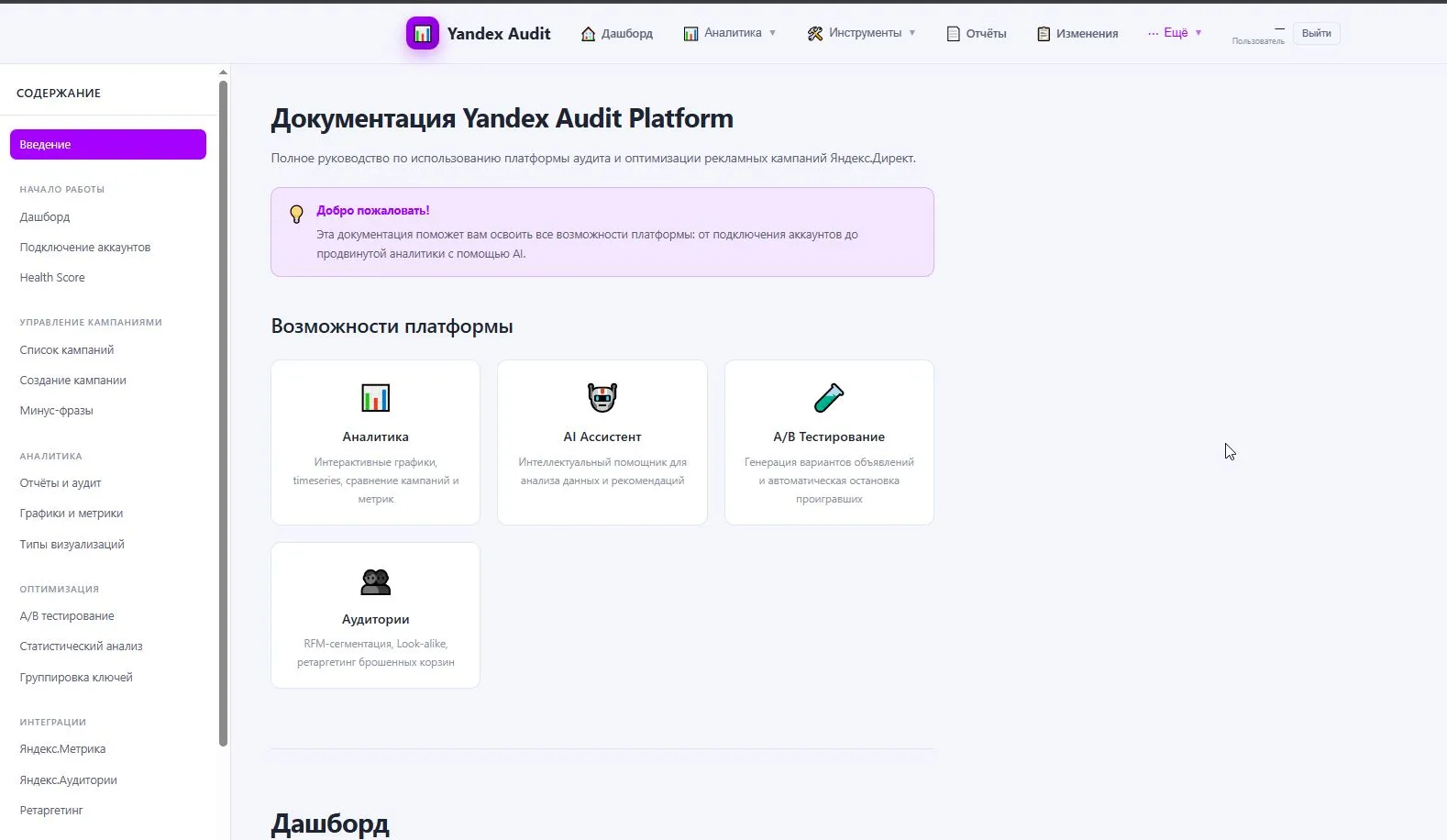Open Типы визуализаций sidebar link
Screen dimensions: 1447x840
tap(72, 545)
